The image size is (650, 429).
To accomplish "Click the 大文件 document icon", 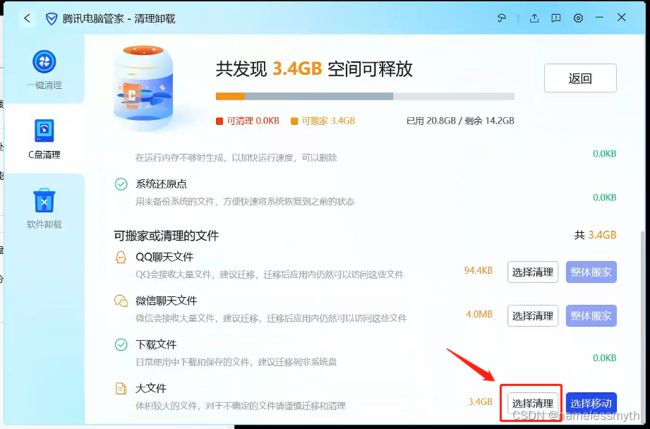I will 121,388.
